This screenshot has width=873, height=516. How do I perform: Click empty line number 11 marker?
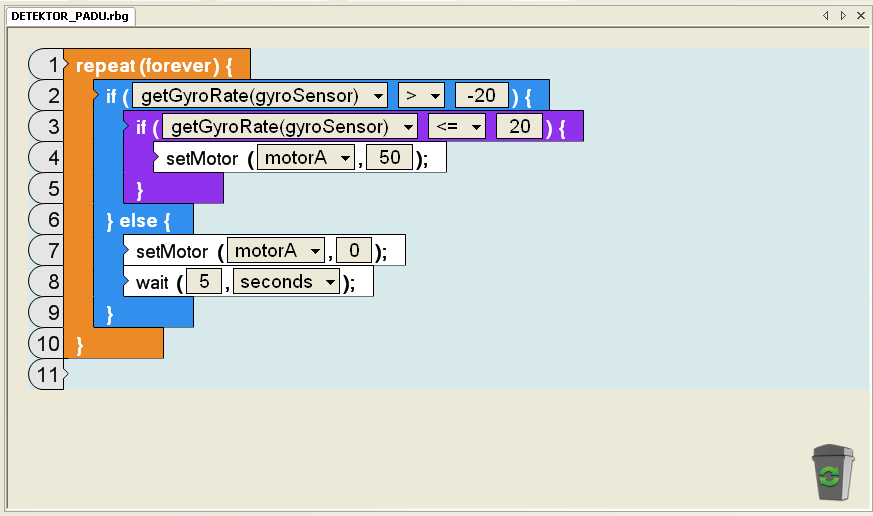[x=48, y=375]
